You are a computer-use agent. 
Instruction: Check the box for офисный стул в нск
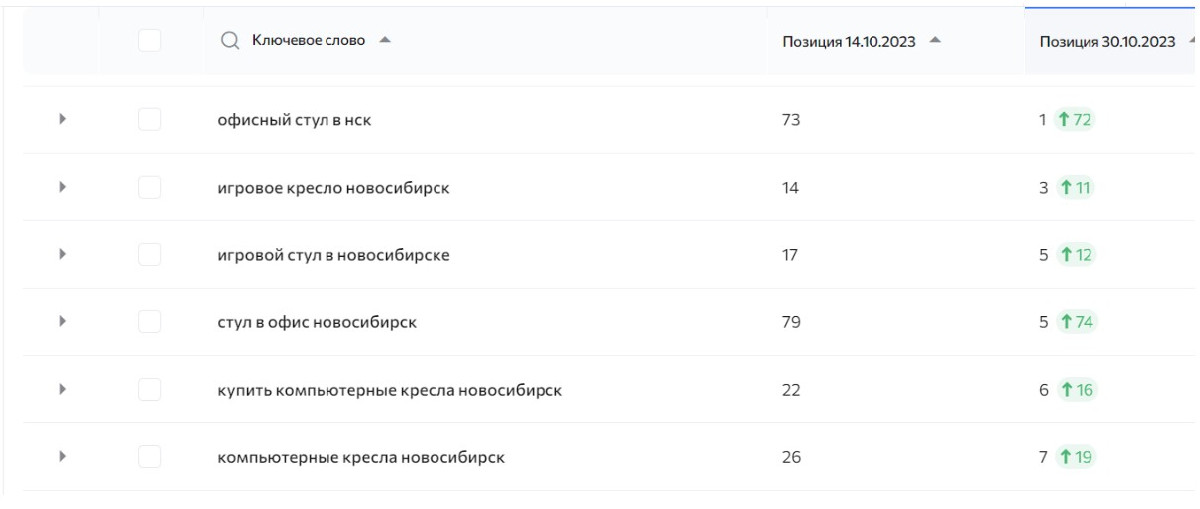(149, 120)
